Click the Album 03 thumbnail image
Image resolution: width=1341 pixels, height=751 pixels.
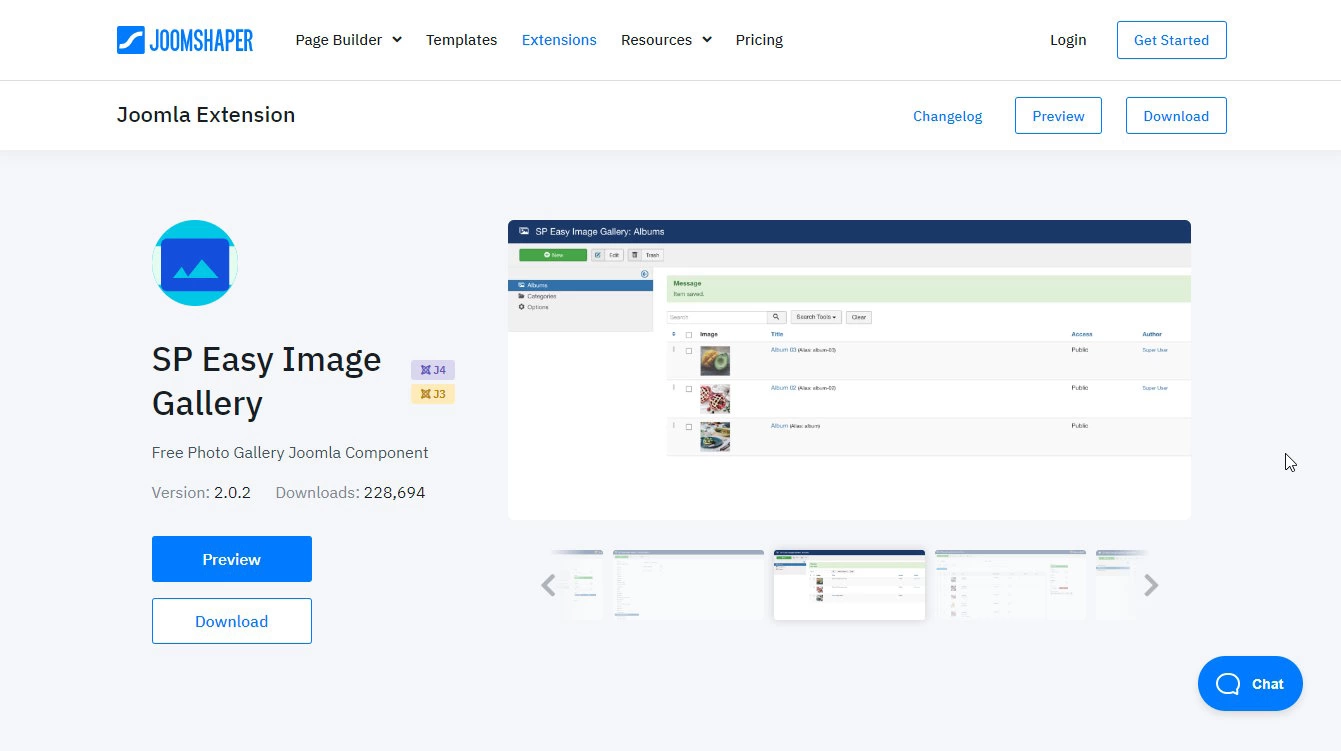click(715, 361)
